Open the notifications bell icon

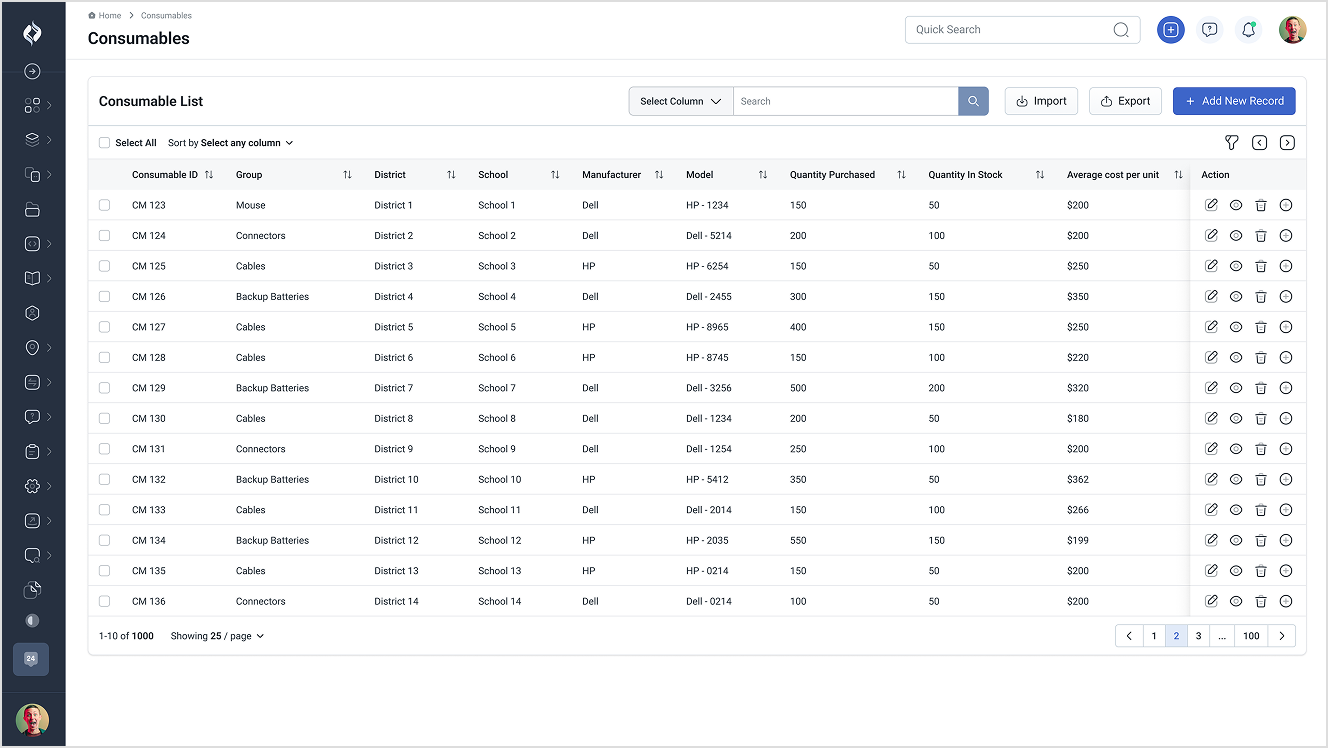click(1248, 30)
